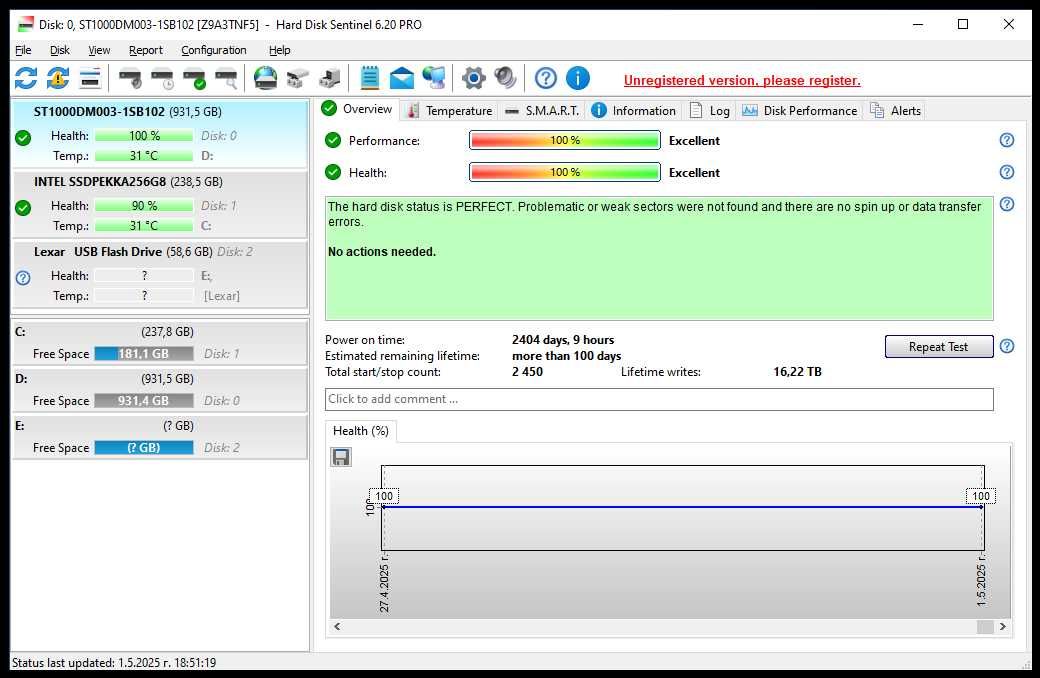
Task: Click the globe with monitor network icon
Action: pyautogui.click(x=434, y=78)
